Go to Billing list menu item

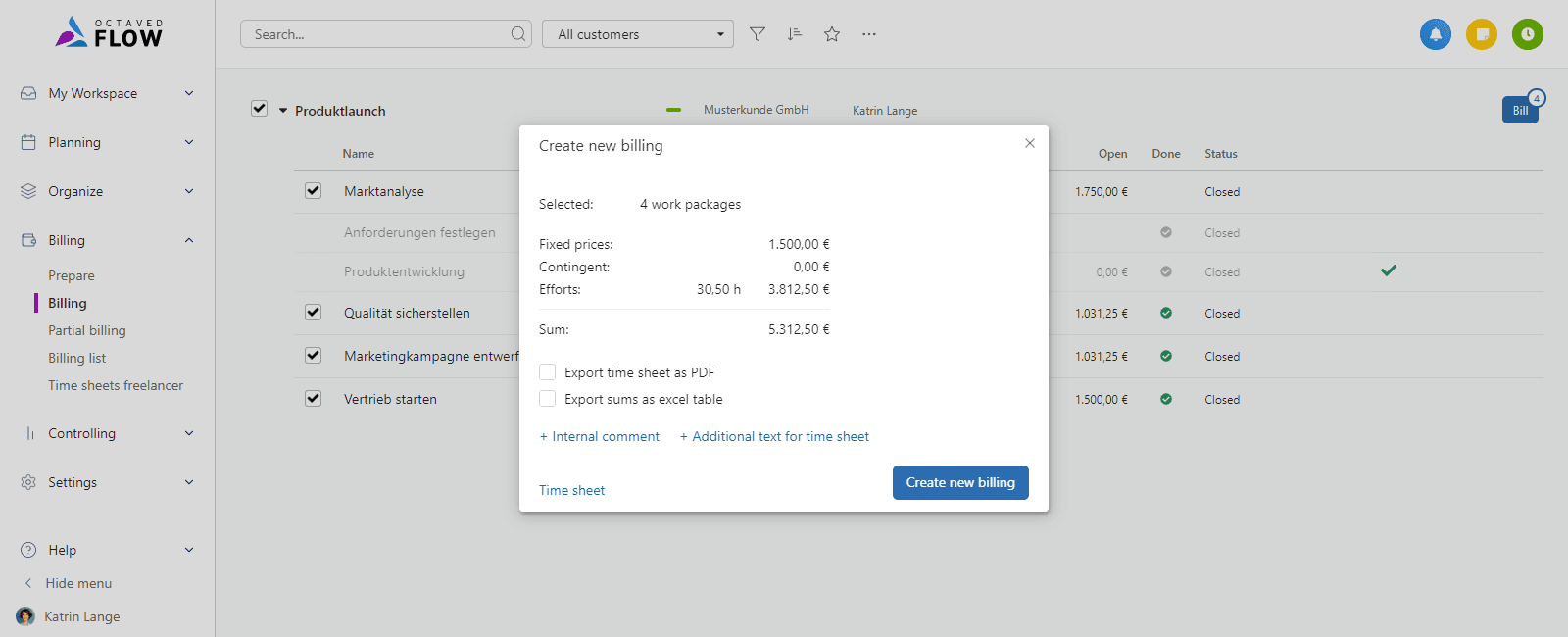(77, 358)
